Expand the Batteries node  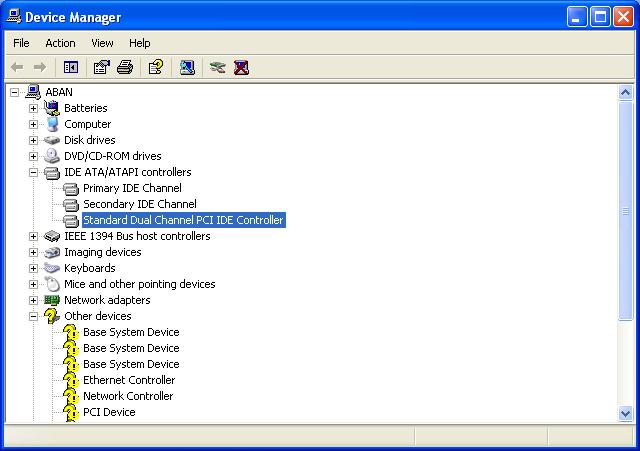coord(33,108)
